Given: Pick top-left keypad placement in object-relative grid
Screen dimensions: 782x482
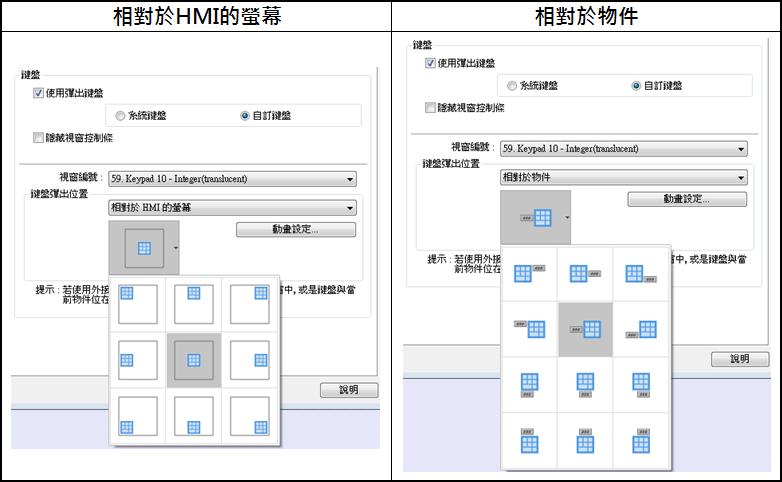Looking at the screenshot, I should pyautogui.click(x=528, y=273).
